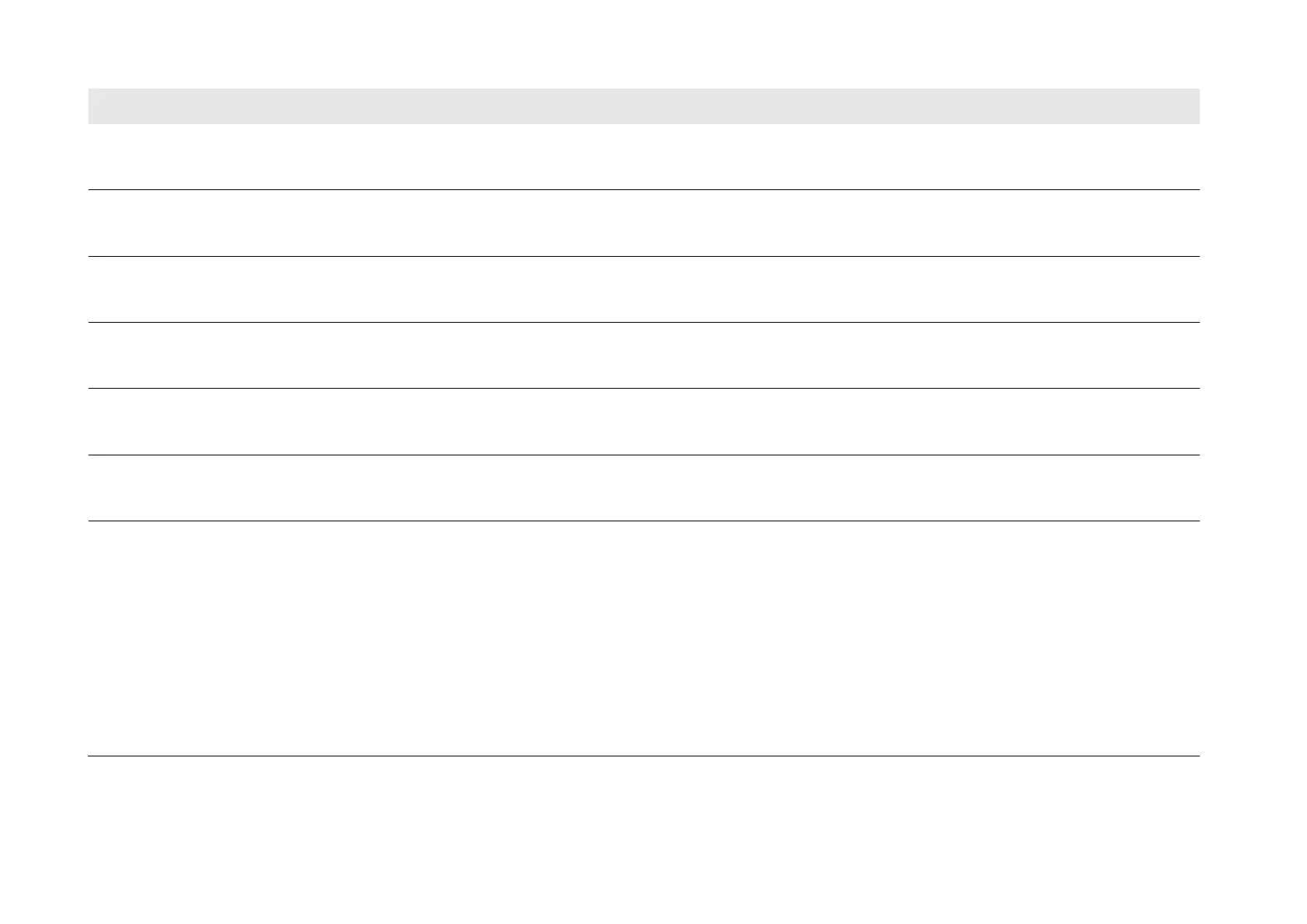Click the fourth horizontal divider line
Viewport: 1307px width, 924px height.
[643, 388]
